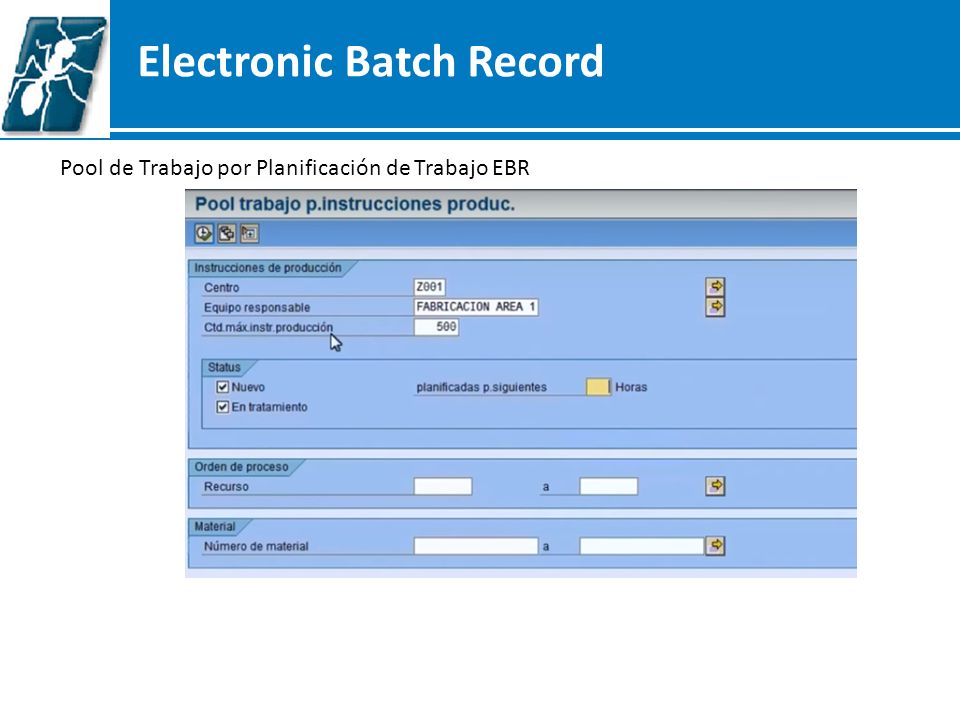Click the Recurso to-value field
The width and height of the screenshot is (960, 720).
[609, 487]
